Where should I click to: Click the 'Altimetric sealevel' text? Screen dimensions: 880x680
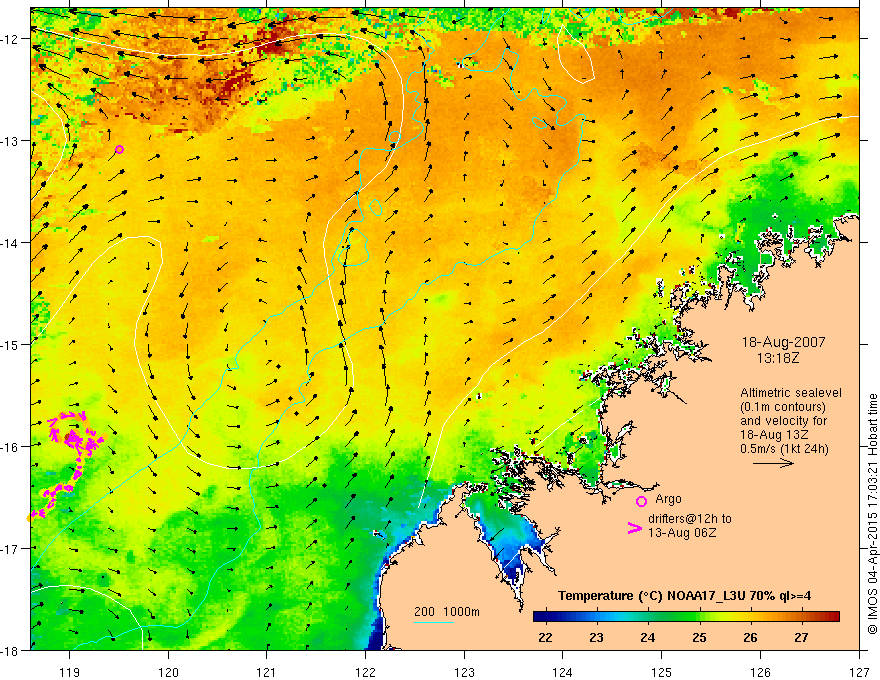point(791,393)
